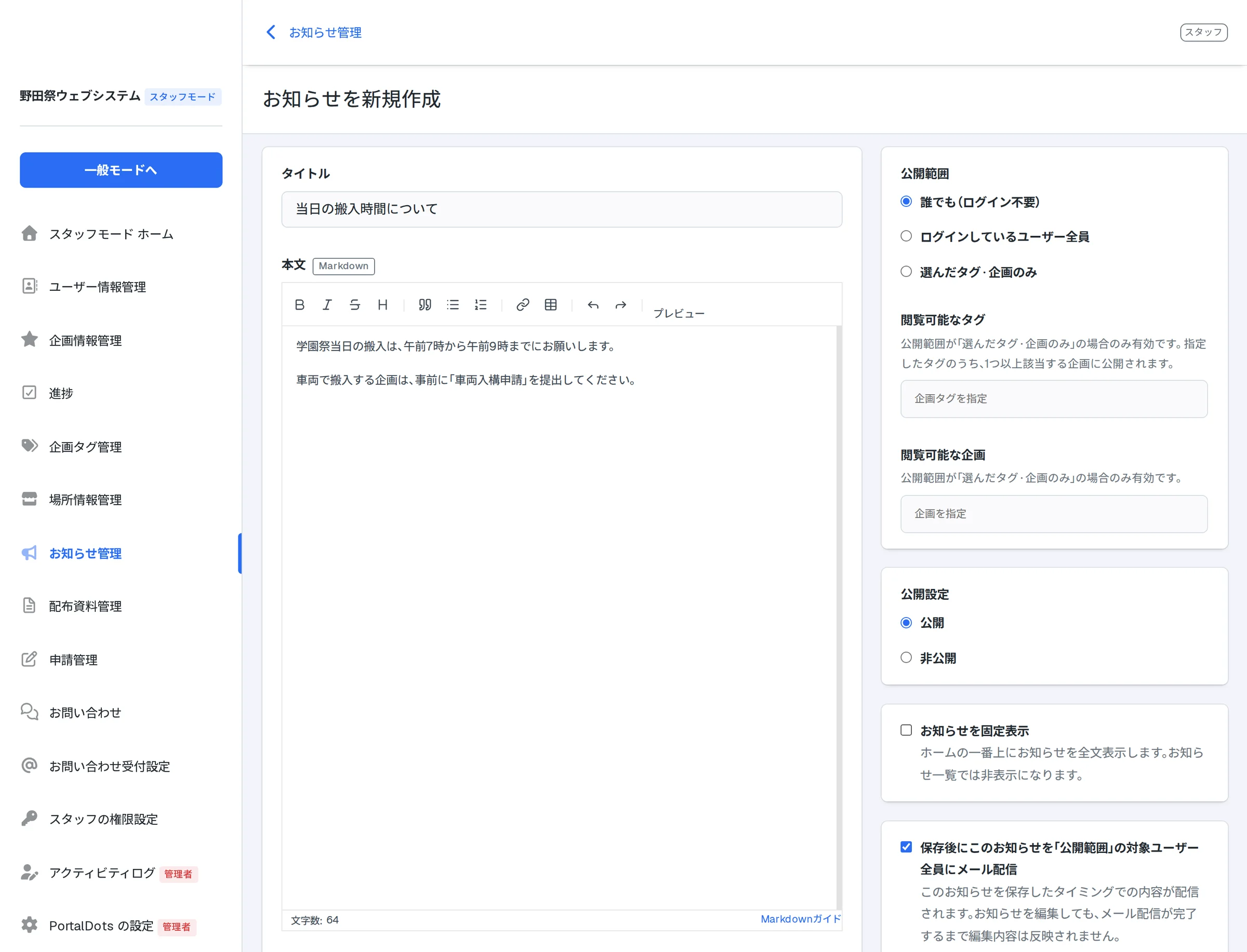Insert a table with grid icon

coord(551,305)
